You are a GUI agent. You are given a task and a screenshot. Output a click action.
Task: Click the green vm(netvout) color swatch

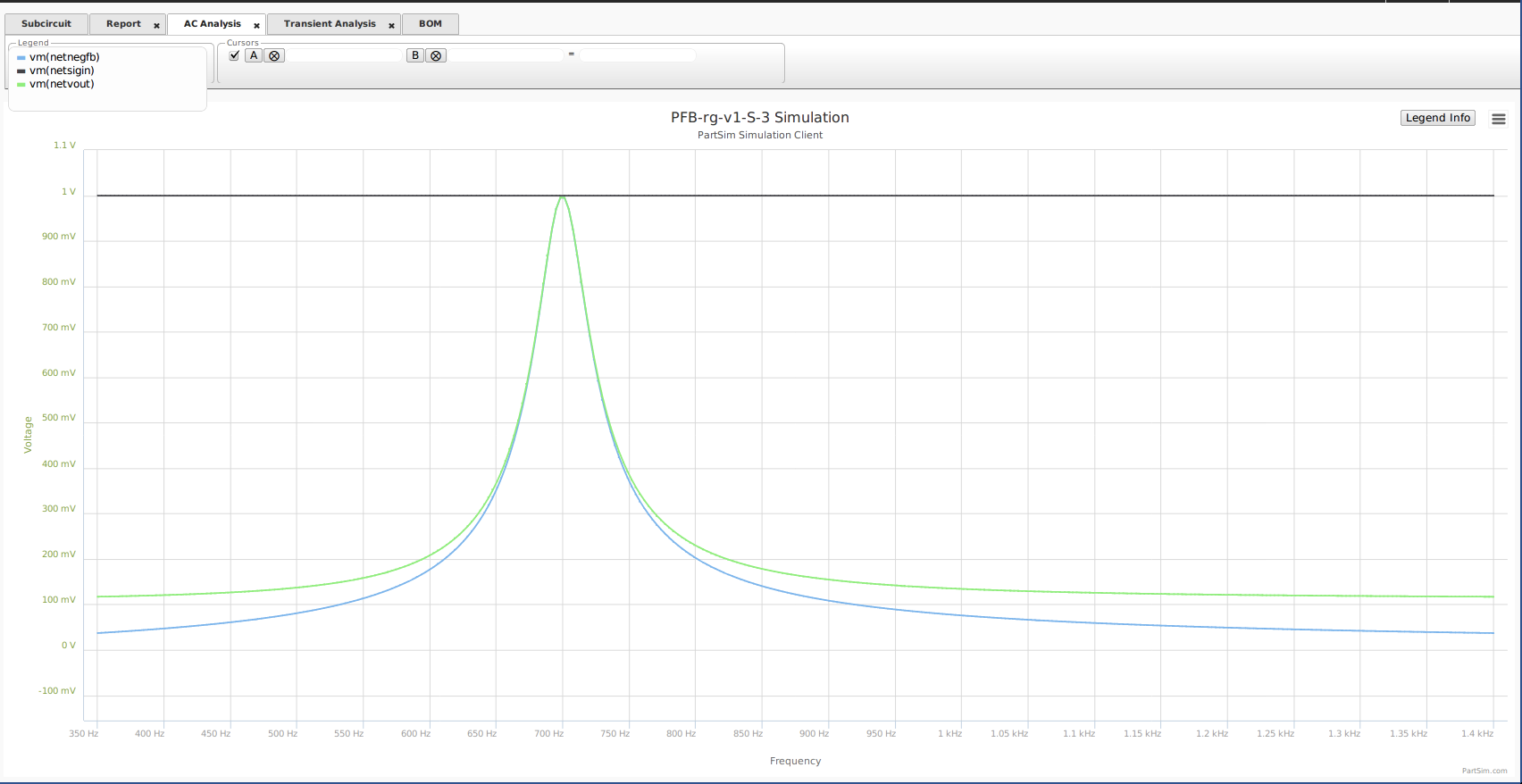[21, 85]
